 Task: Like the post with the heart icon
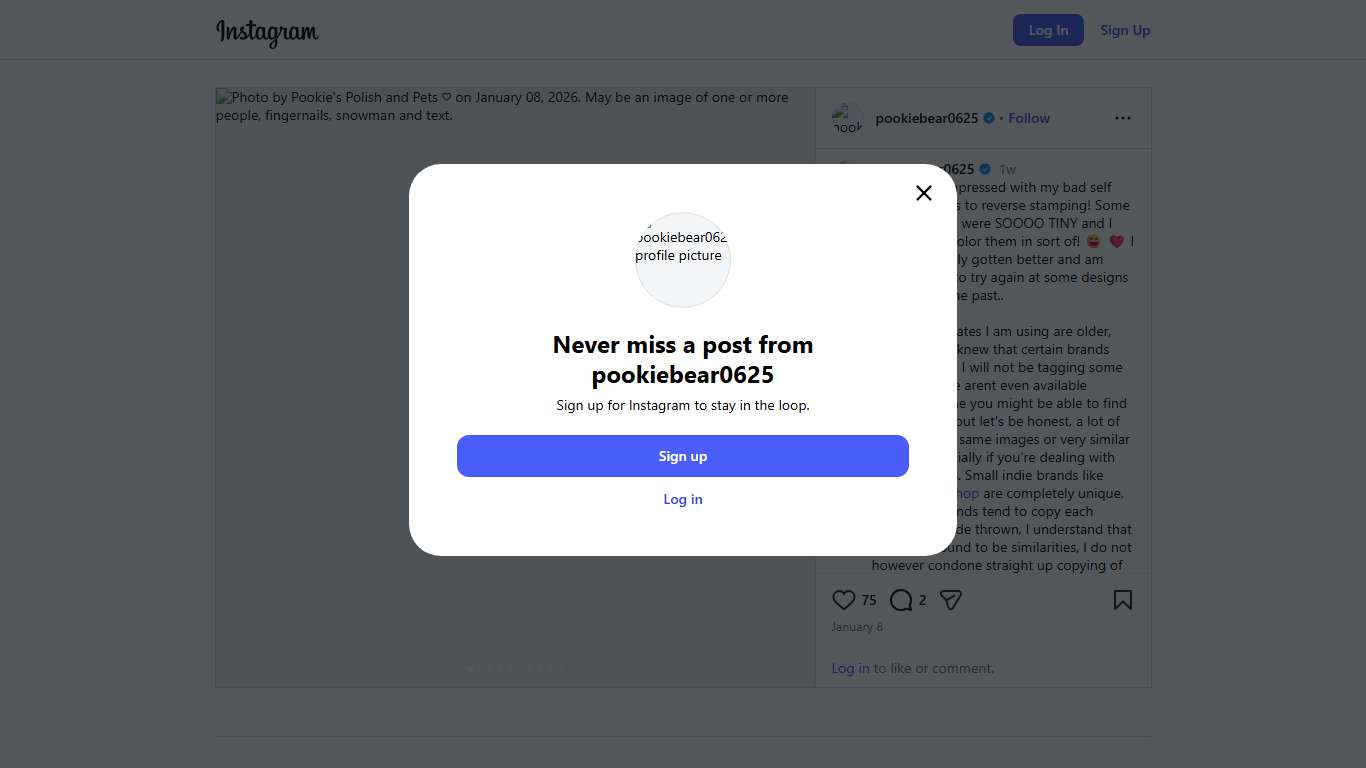tap(844, 600)
